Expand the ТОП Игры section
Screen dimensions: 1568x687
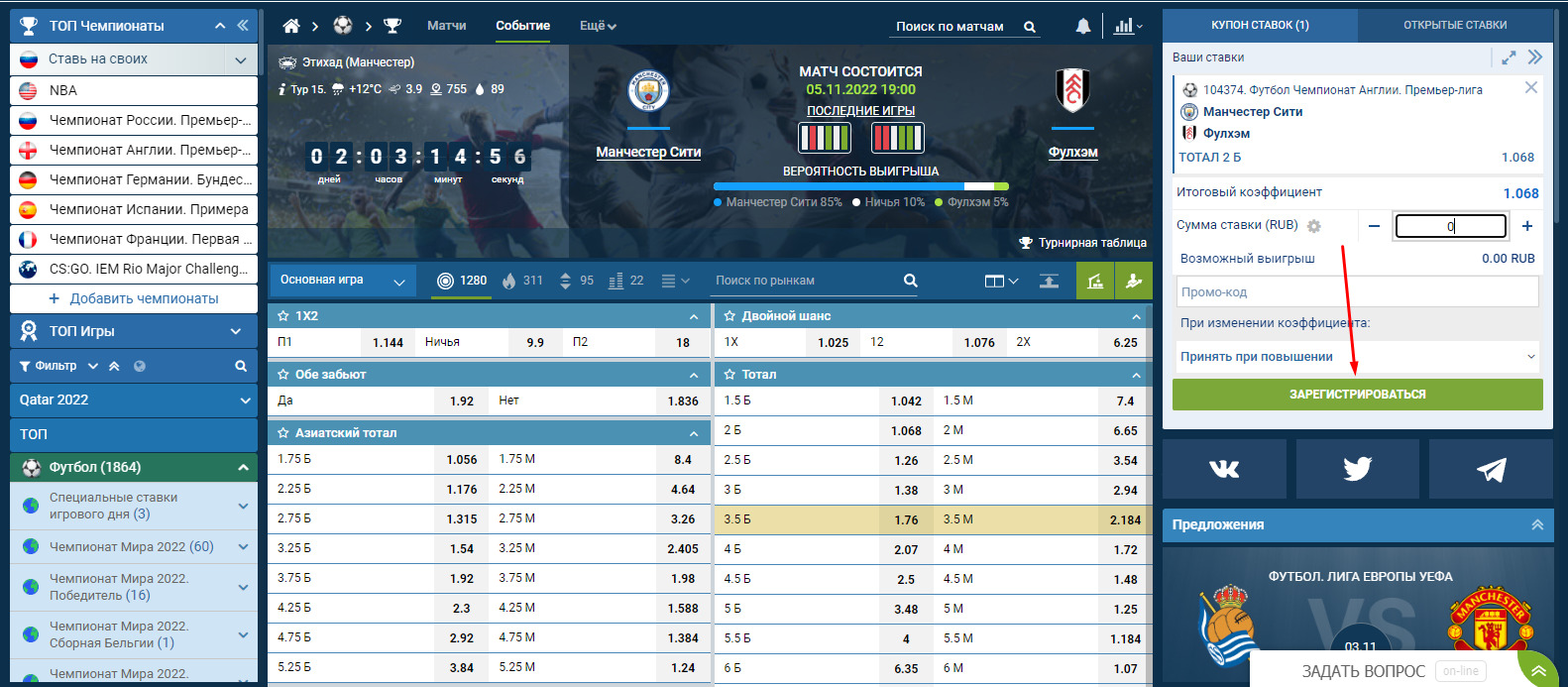236,331
